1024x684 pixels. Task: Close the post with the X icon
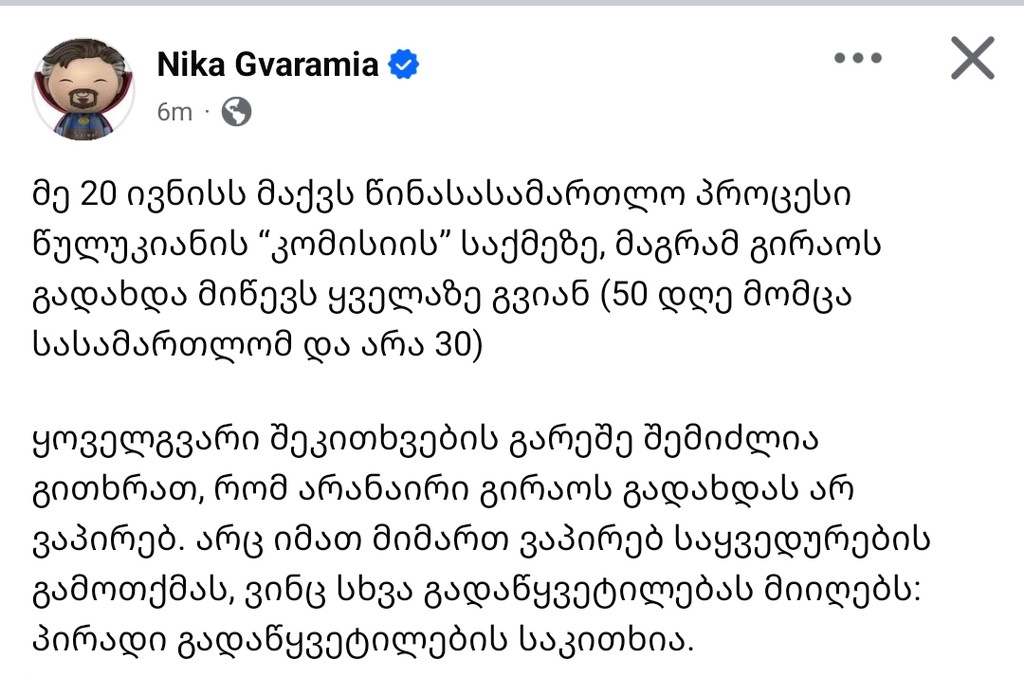pyautogui.click(x=972, y=58)
